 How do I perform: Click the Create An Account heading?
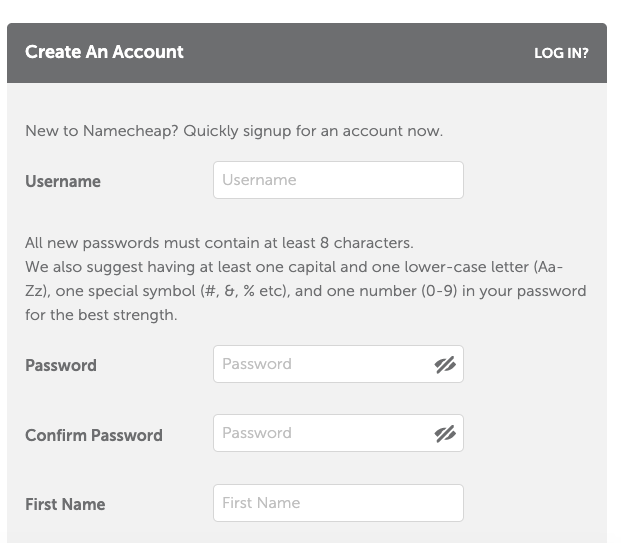104,52
